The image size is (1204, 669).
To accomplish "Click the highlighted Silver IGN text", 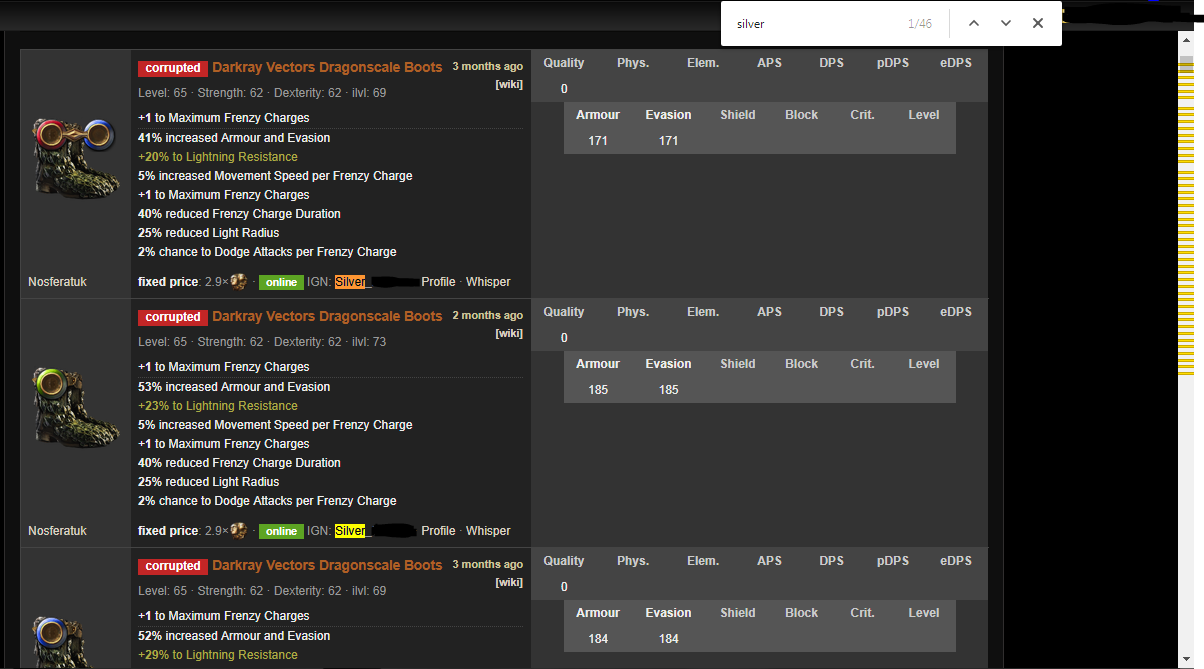I will coord(350,282).
